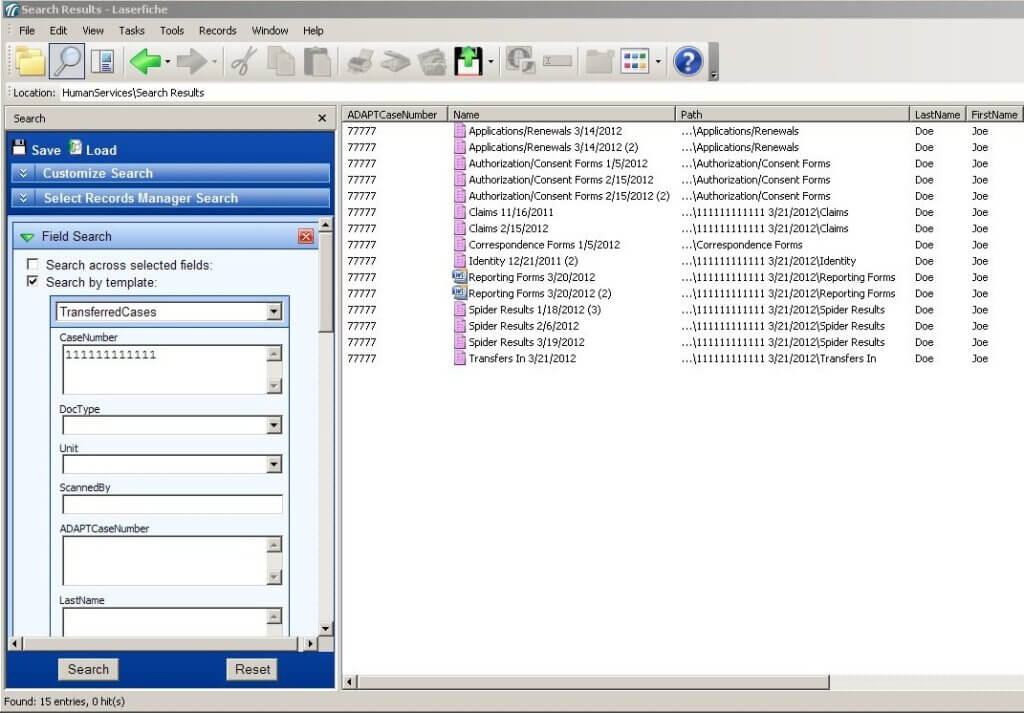Uncheck Search by template checkbox
This screenshot has width=1024, height=713.
pos(32,281)
